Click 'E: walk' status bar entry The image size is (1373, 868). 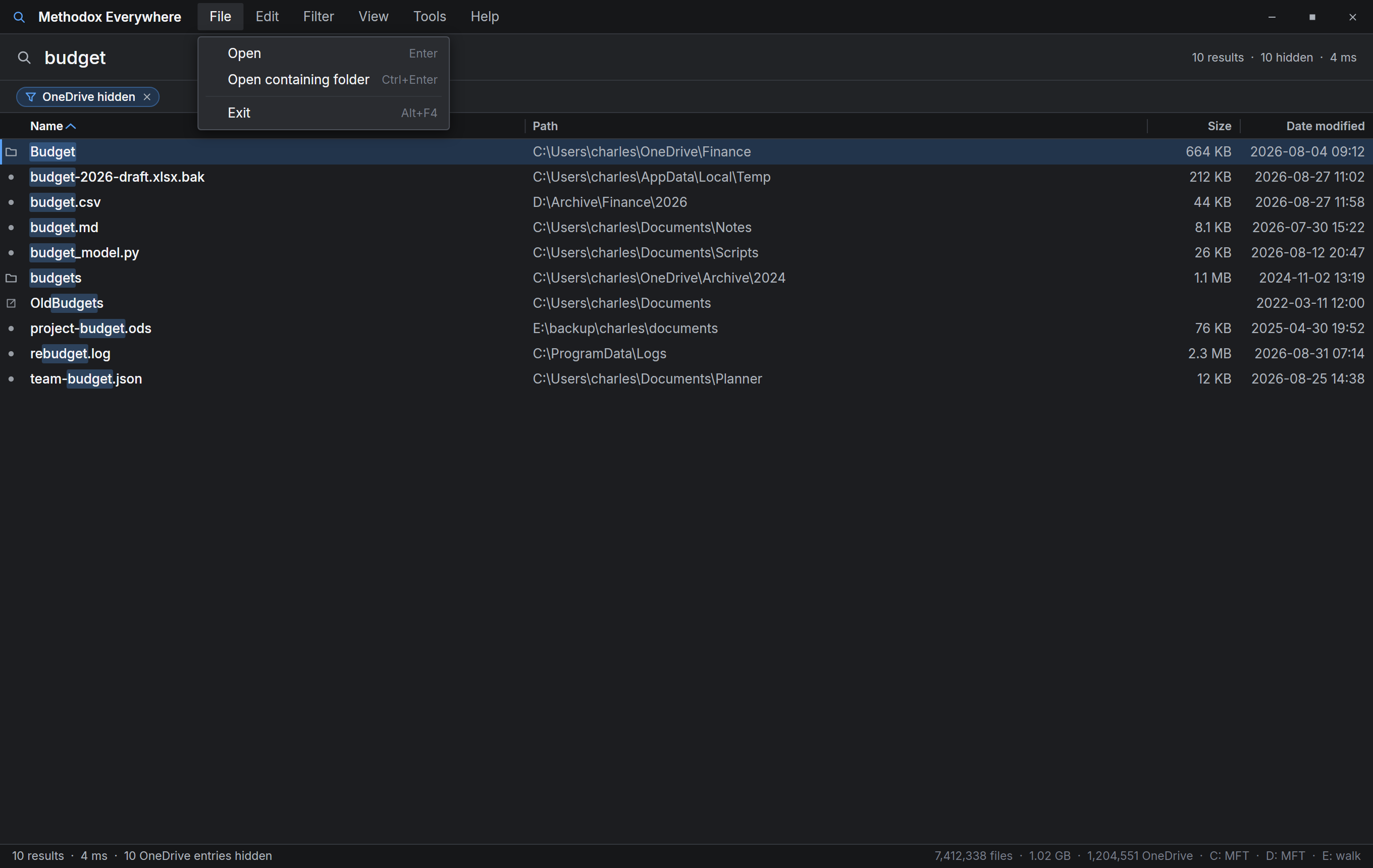[1341, 856]
